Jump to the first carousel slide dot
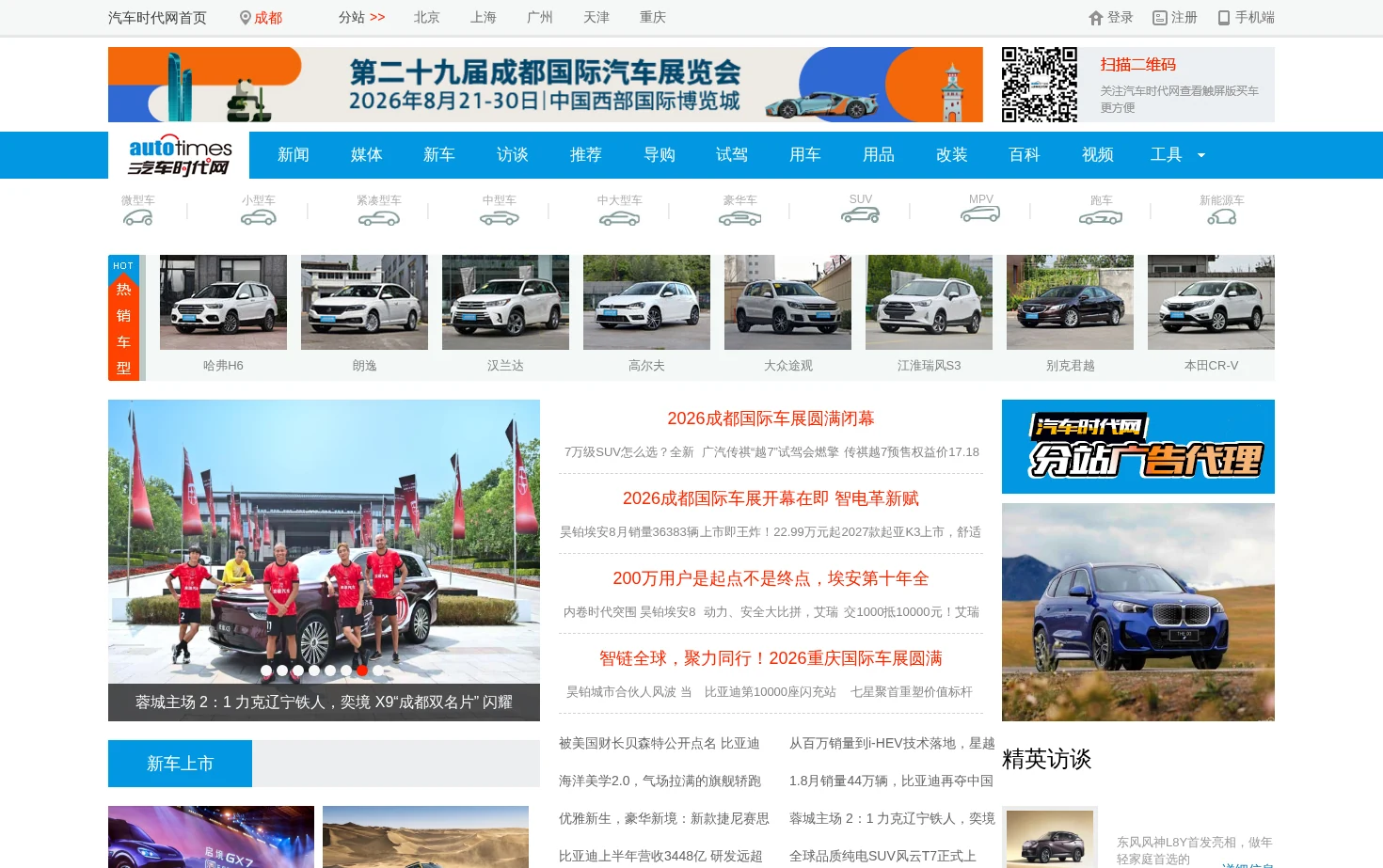Image resolution: width=1383 pixels, height=868 pixels. (x=266, y=671)
